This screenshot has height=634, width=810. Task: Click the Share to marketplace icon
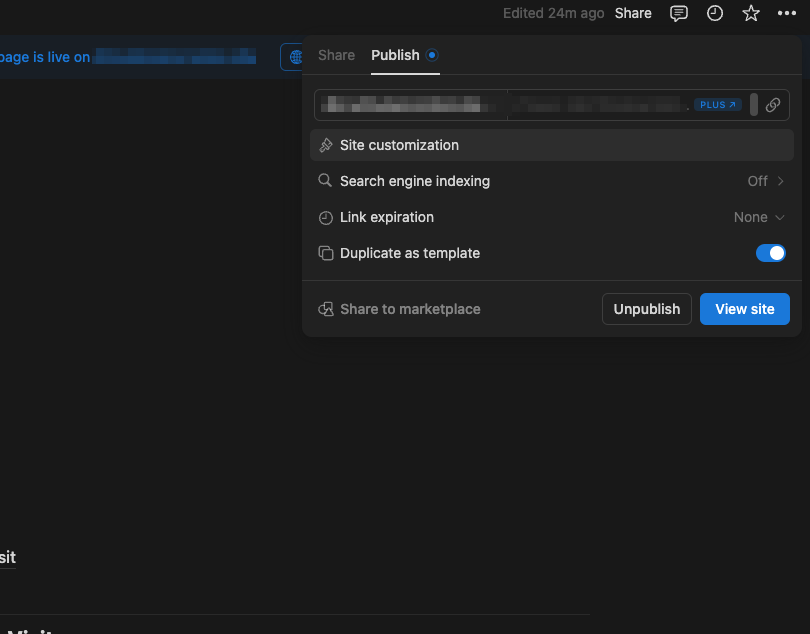click(325, 309)
